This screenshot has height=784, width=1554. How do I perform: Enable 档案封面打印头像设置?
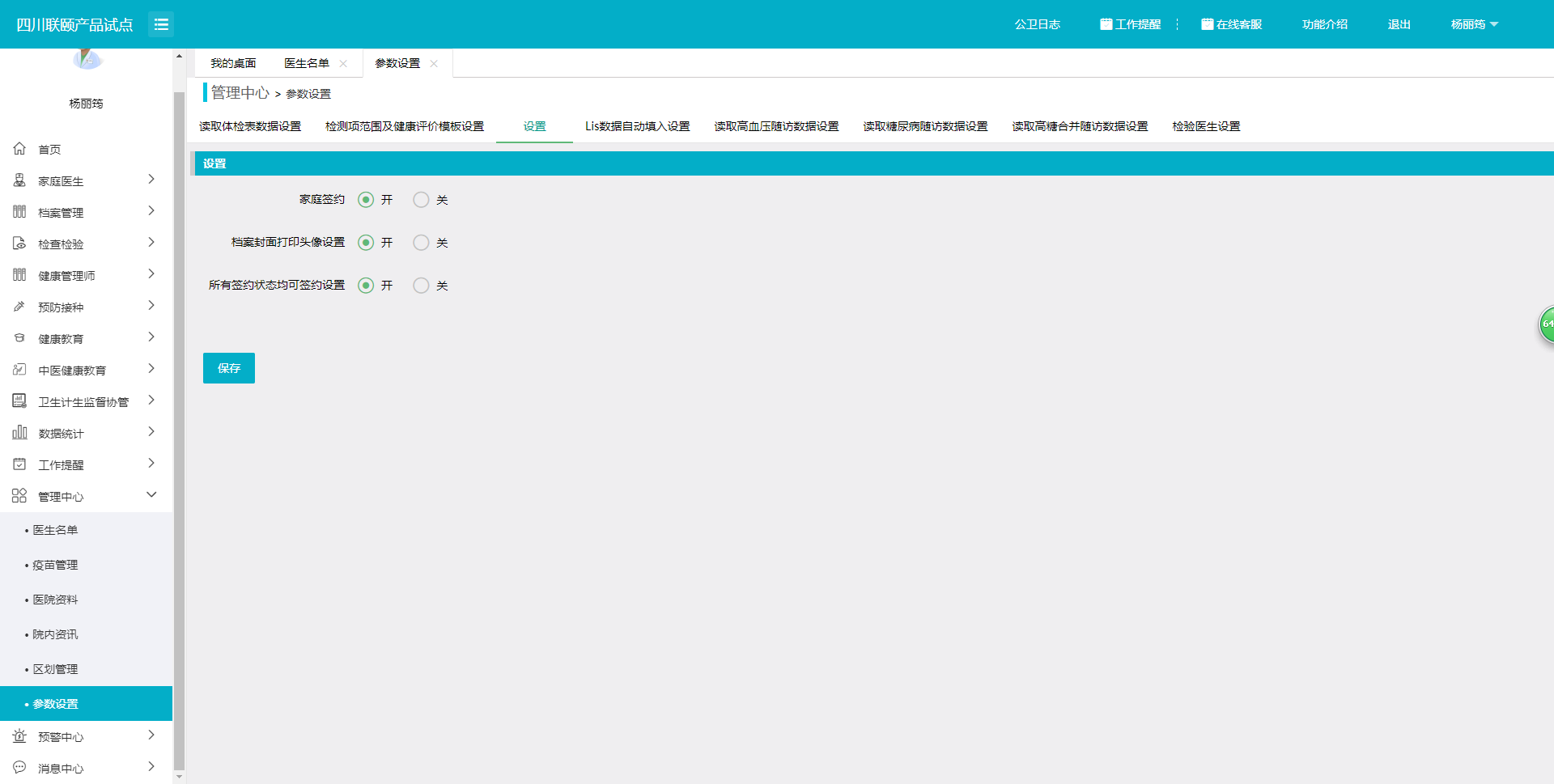point(366,243)
